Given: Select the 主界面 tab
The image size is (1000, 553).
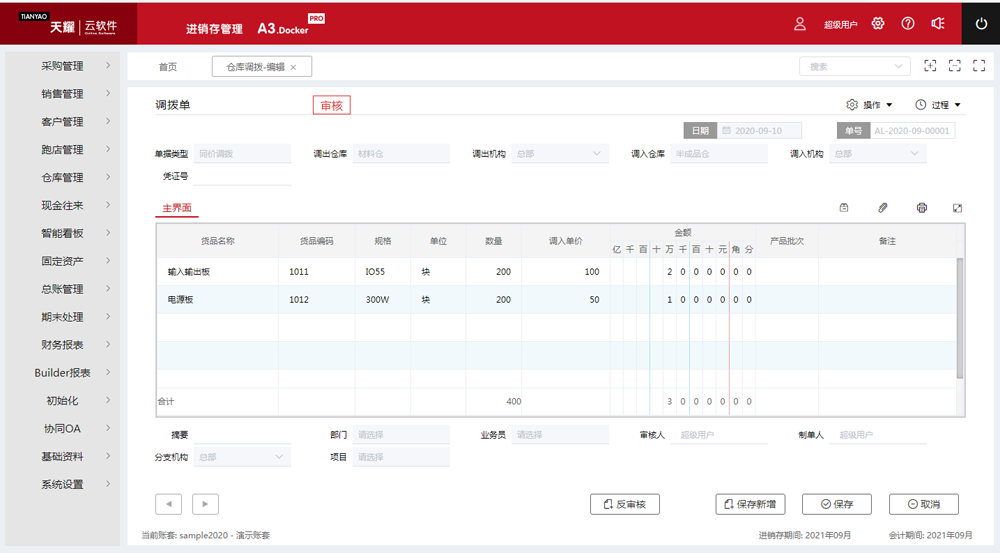Looking at the screenshot, I should (x=177, y=208).
